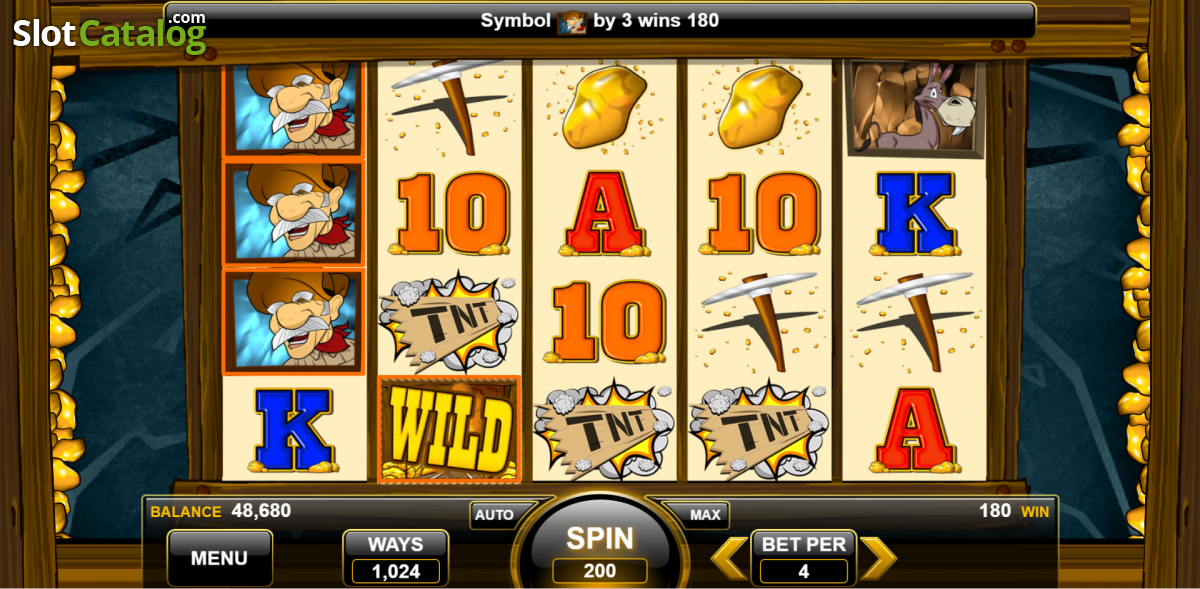Select the MAX bet button
Screen dimensions: 1200x589
pos(705,515)
